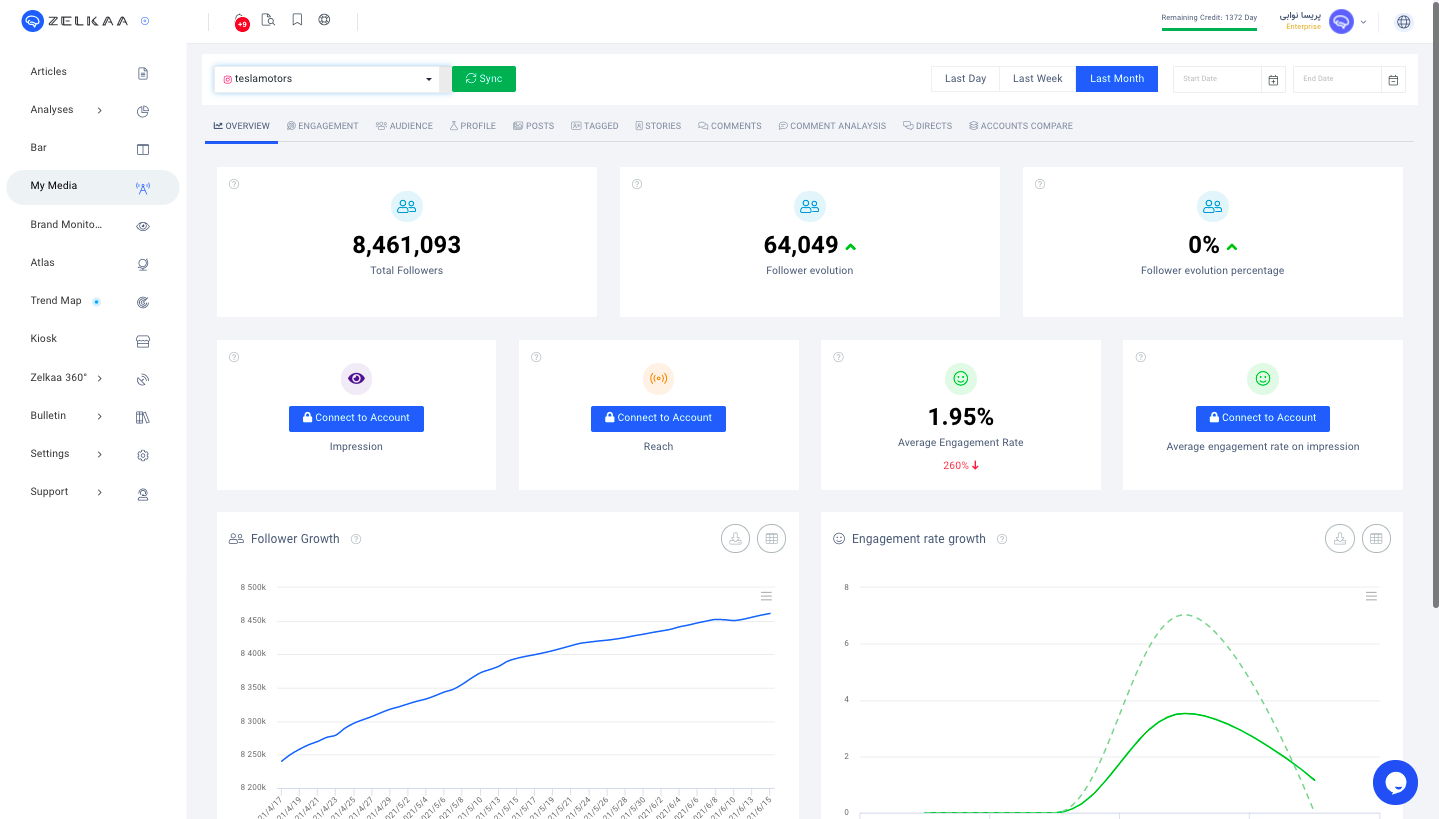Click the support lifebuoy icon in top bar

tap(324, 19)
